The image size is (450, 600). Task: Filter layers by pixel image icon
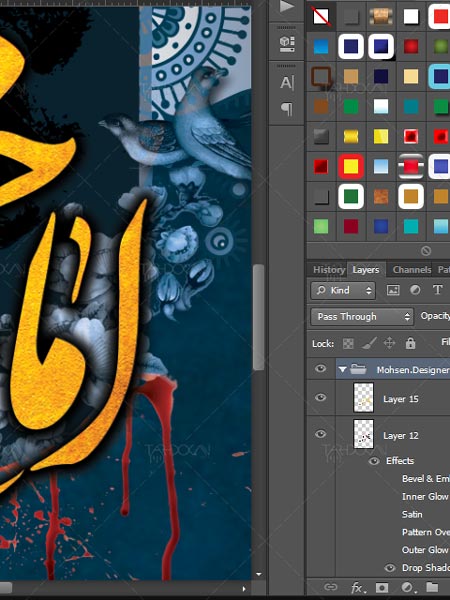(x=393, y=290)
